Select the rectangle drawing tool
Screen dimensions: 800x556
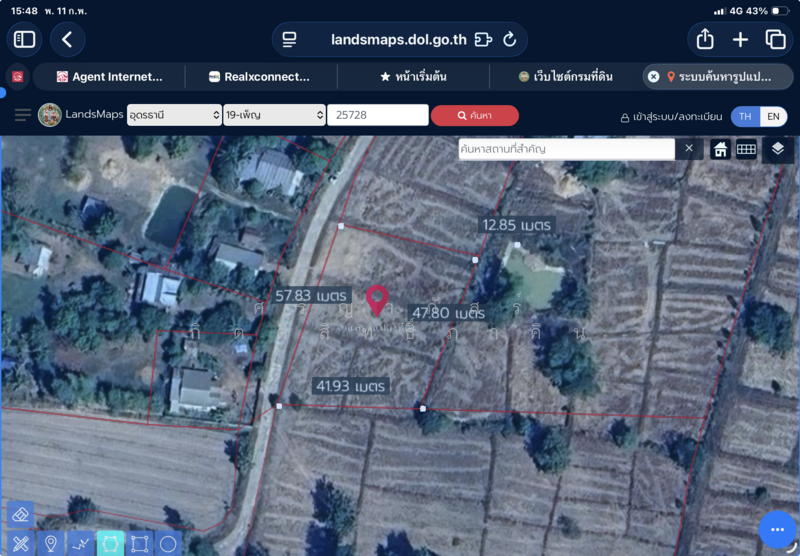point(139,544)
